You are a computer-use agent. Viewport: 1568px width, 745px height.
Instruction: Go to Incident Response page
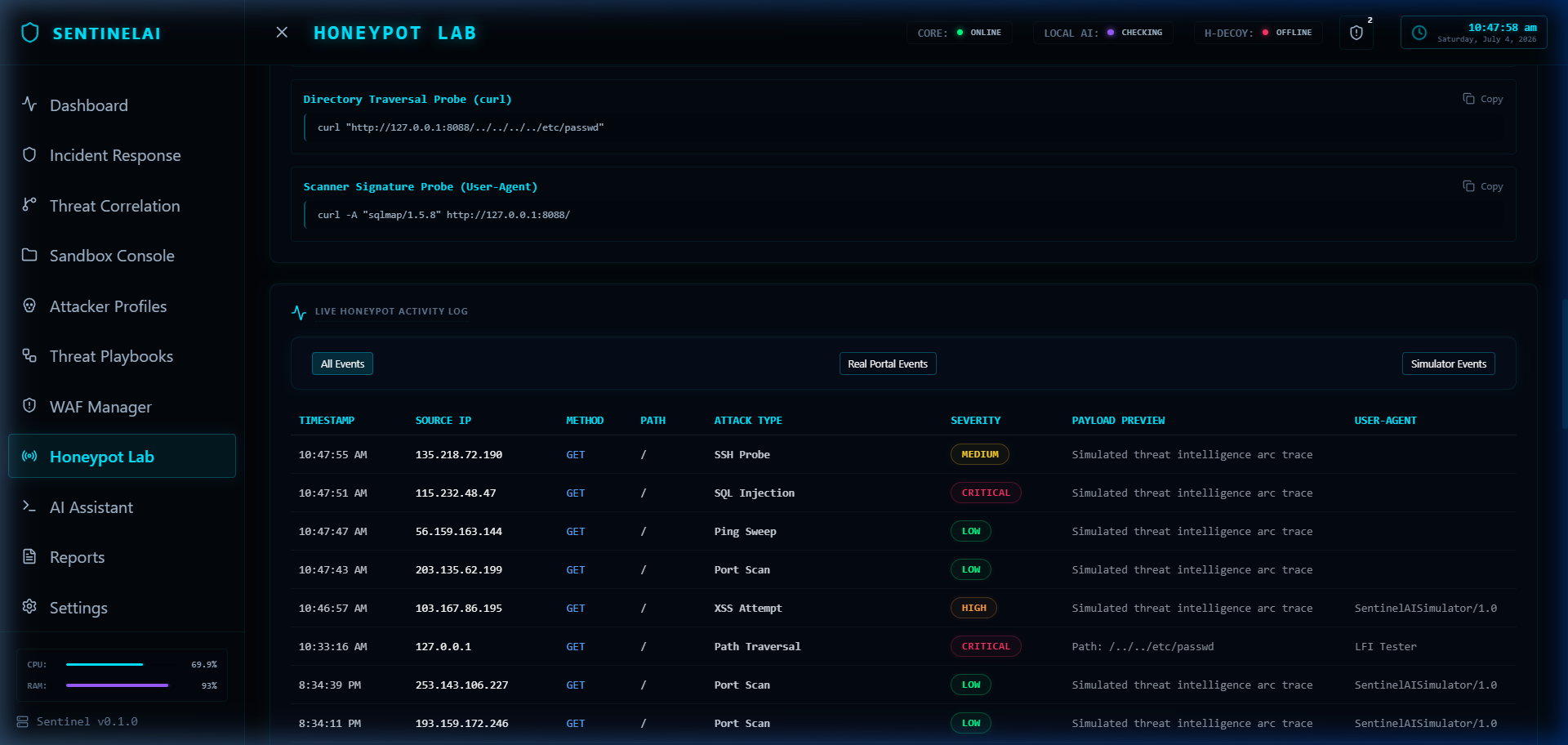click(x=122, y=154)
